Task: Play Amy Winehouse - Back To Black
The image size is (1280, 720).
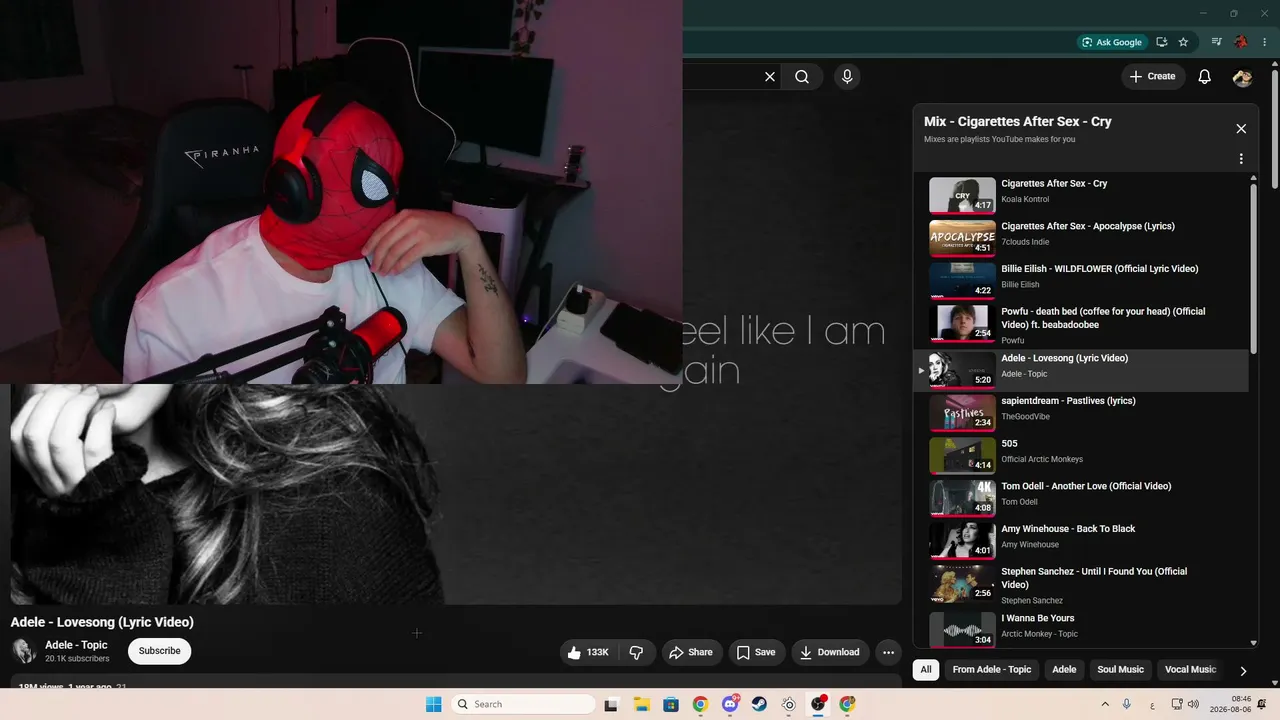Action: tap(1083, 541)
